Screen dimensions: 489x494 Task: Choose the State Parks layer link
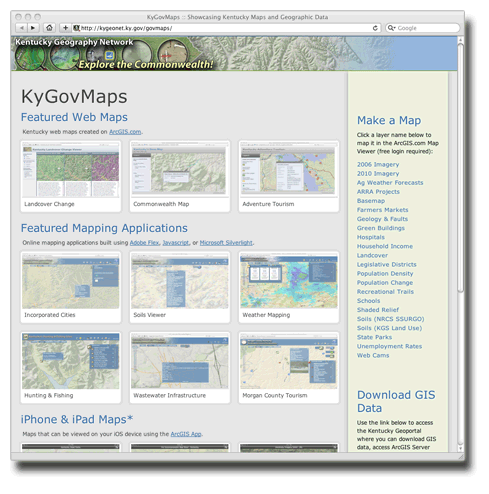(374, 337)
